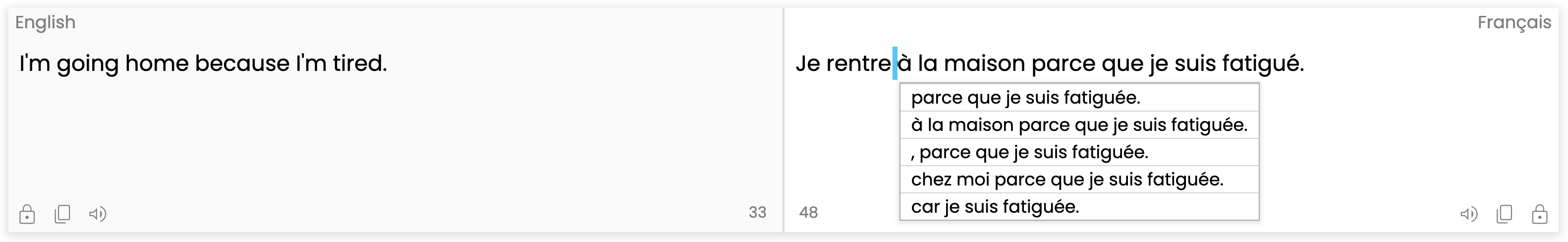Copy the English source text

tap(62, 214)
